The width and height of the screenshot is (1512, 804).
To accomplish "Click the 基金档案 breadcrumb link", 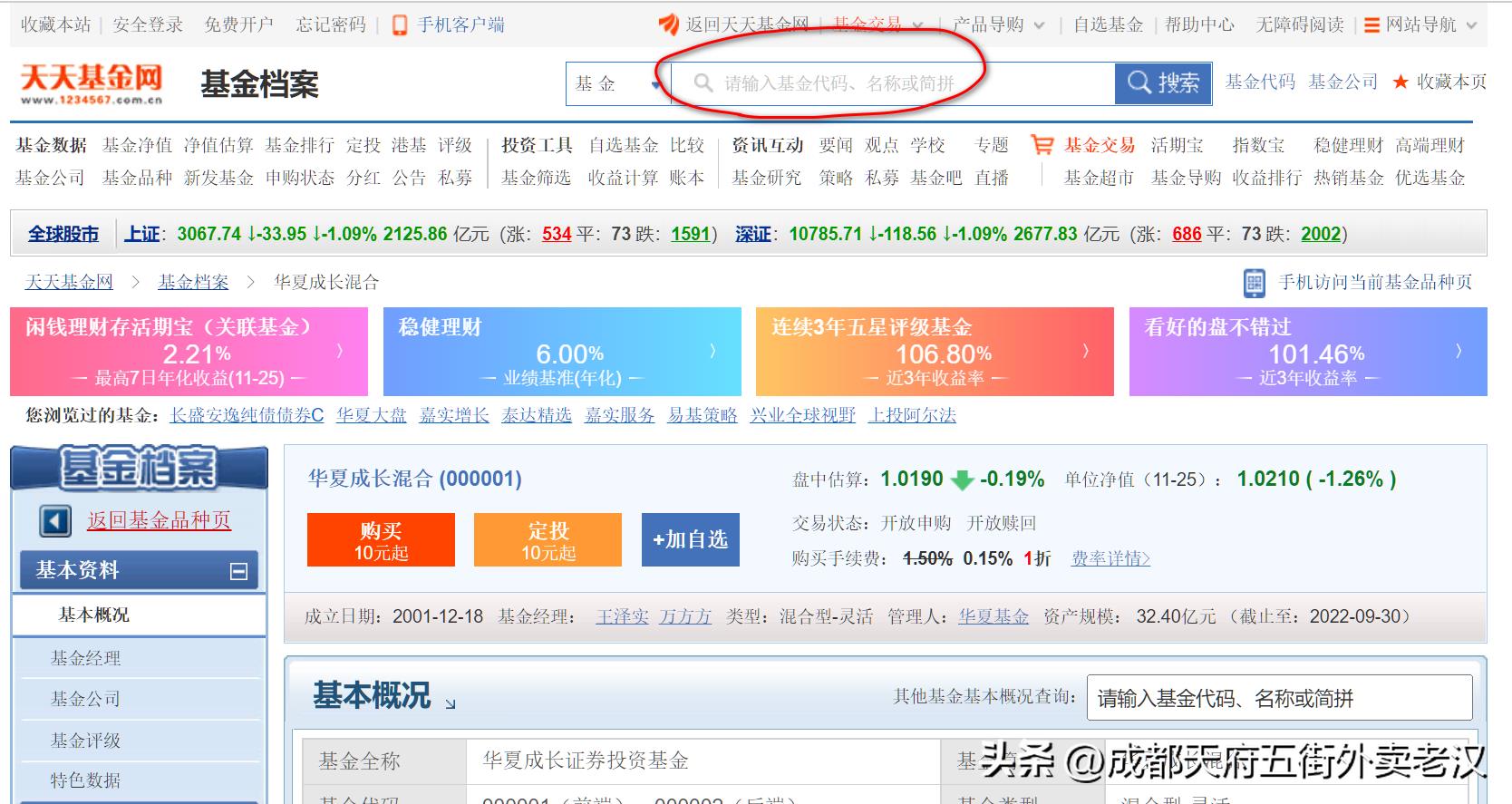I will 193,282.
